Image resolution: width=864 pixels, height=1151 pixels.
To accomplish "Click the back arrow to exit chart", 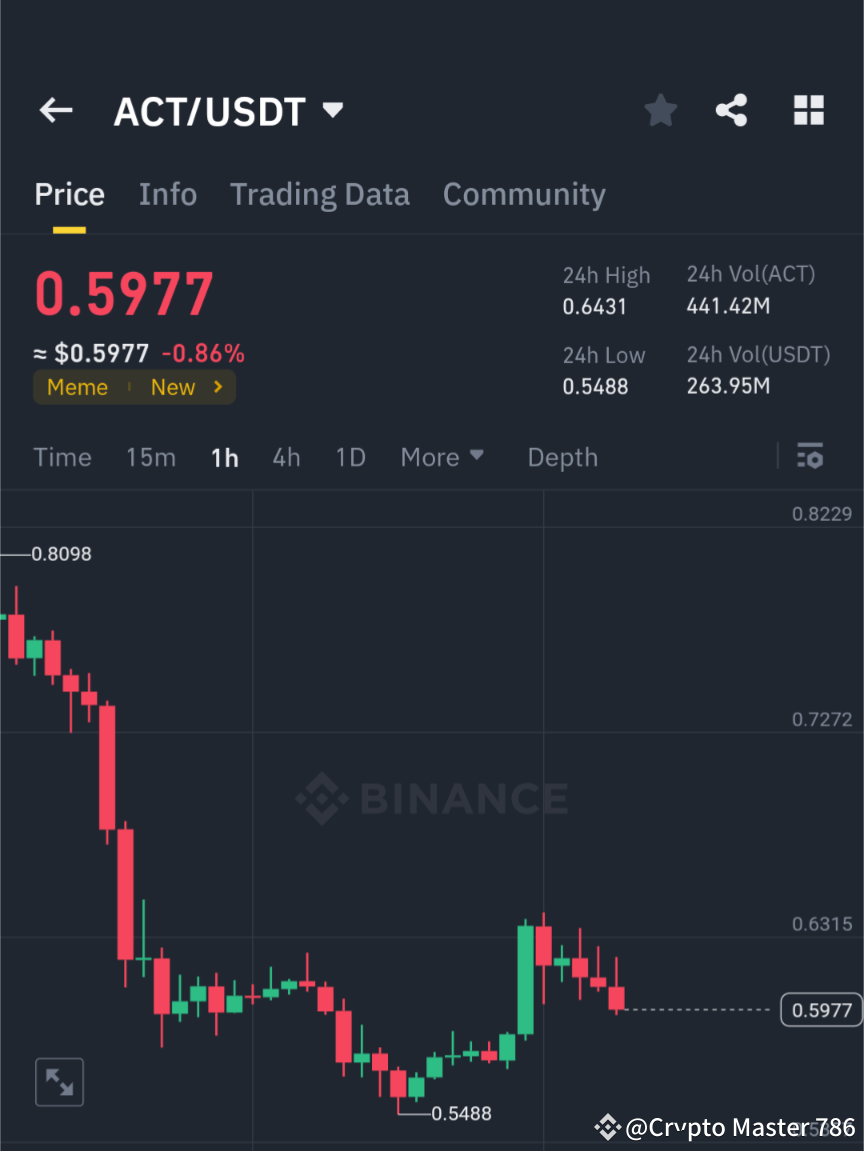I will [x=55, y=110].
